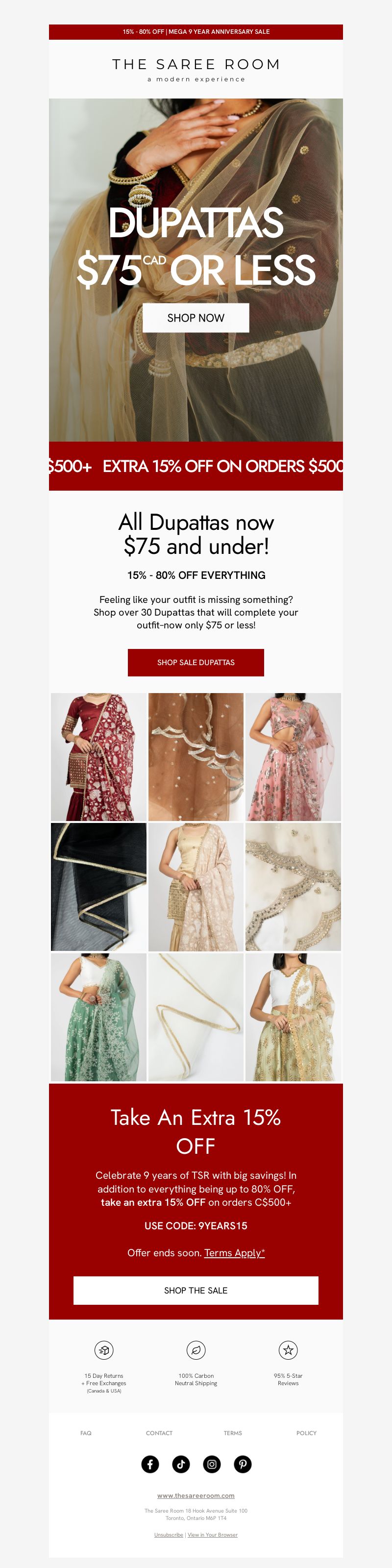
Task: Click The Saree Room logo
Action: tap(196, 70)
